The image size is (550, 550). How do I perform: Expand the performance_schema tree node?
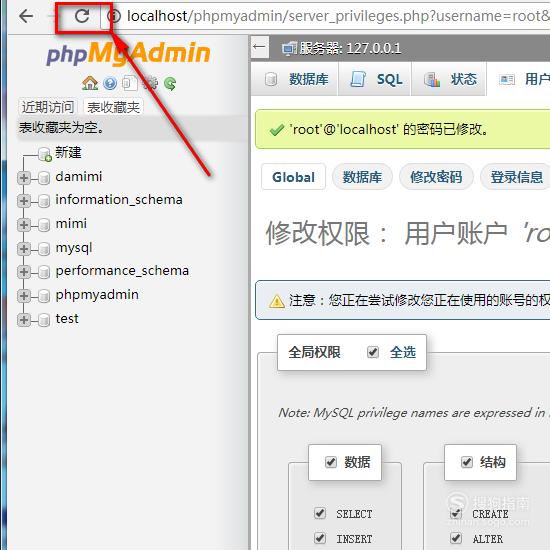(x=24, y=272)
